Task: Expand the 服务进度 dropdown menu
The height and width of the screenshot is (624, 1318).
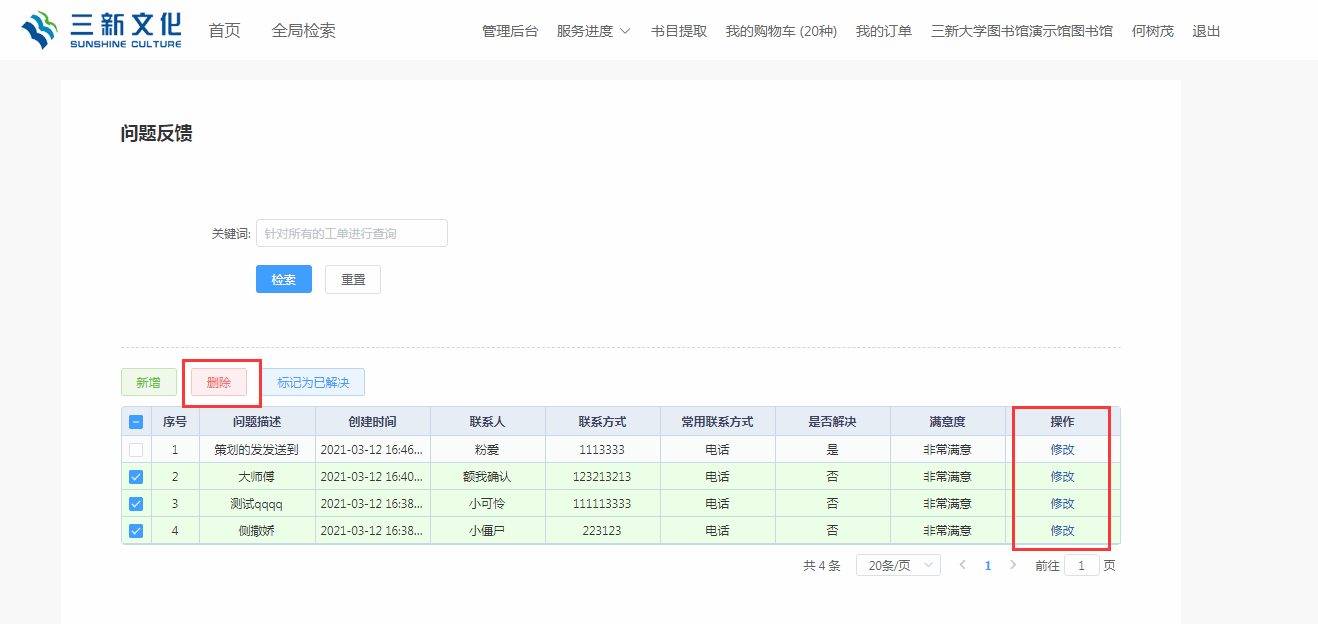Action: [x=593, y=31]
